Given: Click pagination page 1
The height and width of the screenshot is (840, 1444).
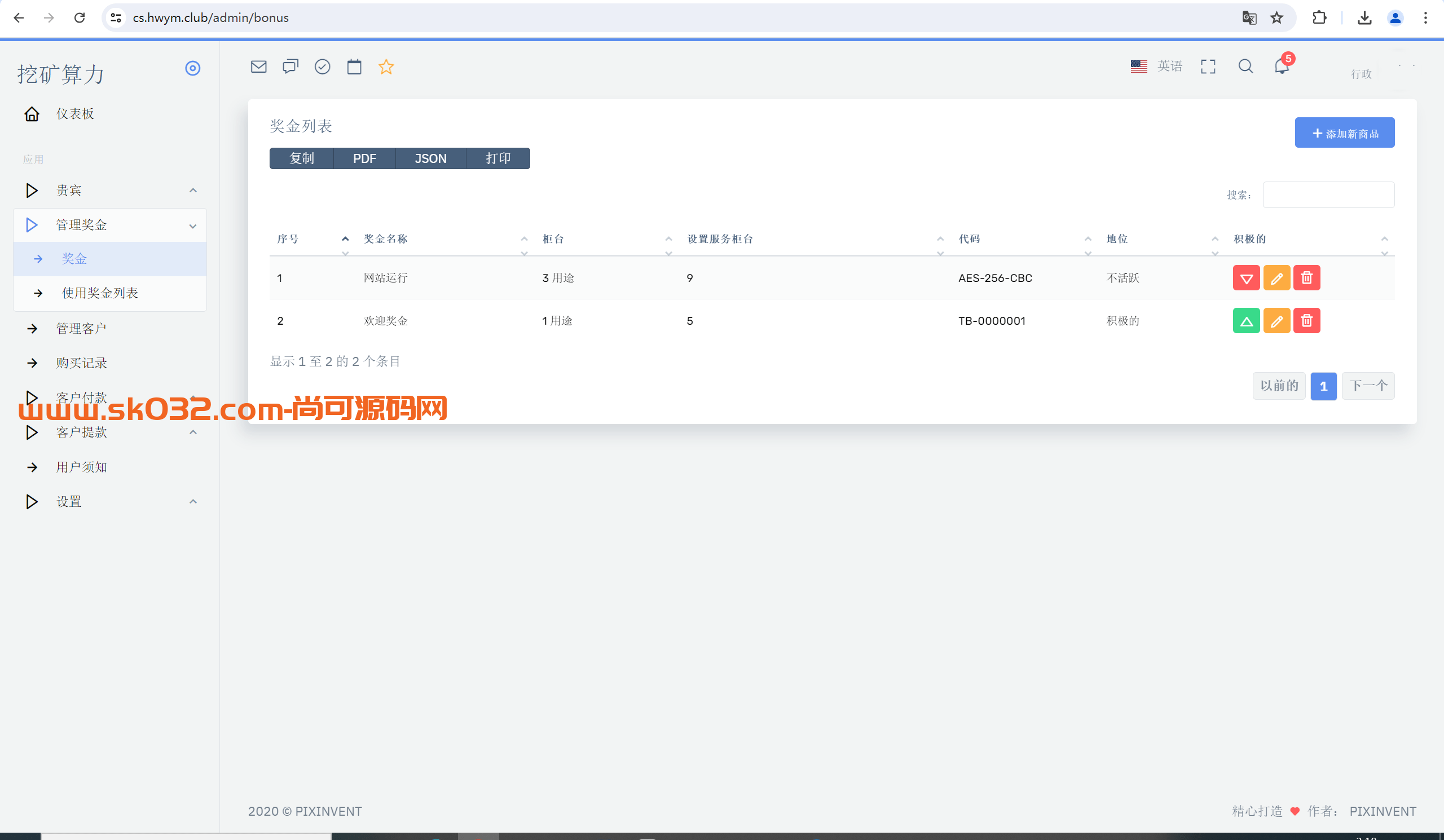Looking at the screenshot, I should click(1323, 386).
